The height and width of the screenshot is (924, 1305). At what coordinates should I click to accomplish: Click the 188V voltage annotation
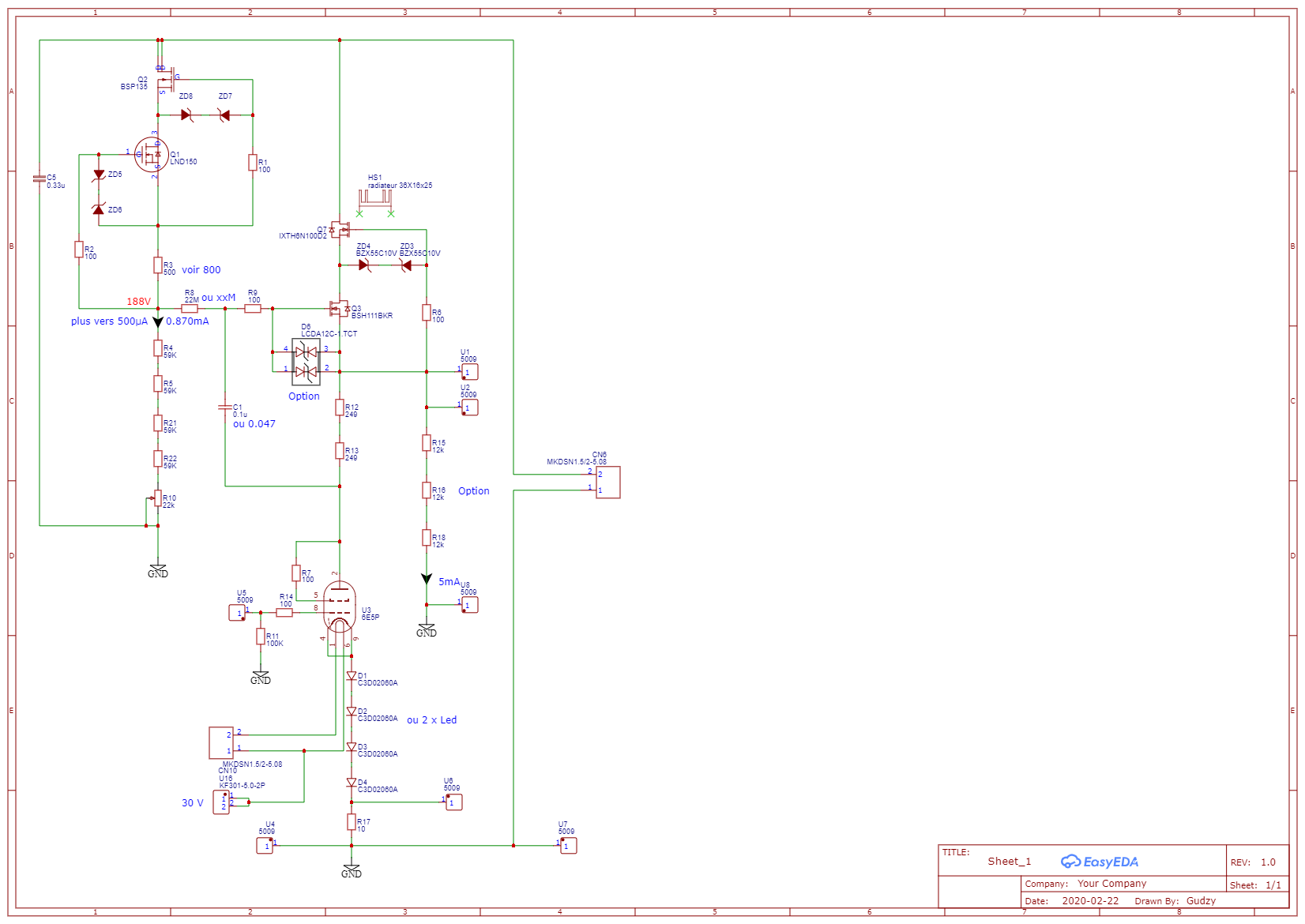(139, 302)
